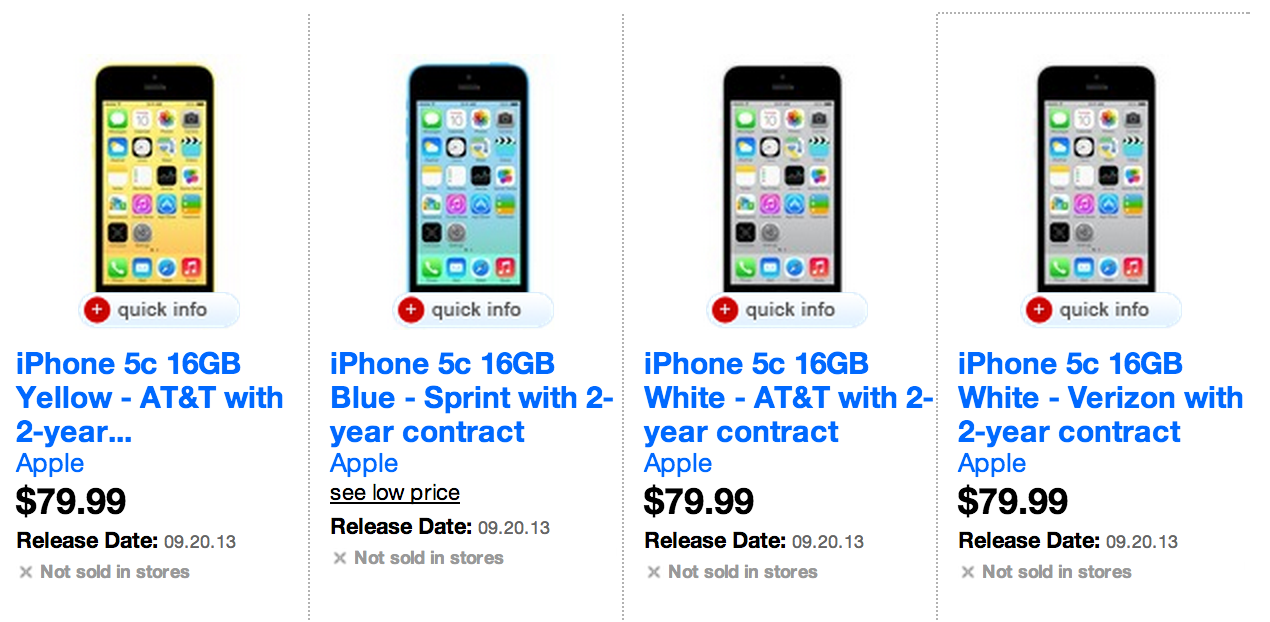Click the red plus icon on the Yellow iPhone
The width and height of the screenshot is (1270, 622).
(x=97, y=310)
